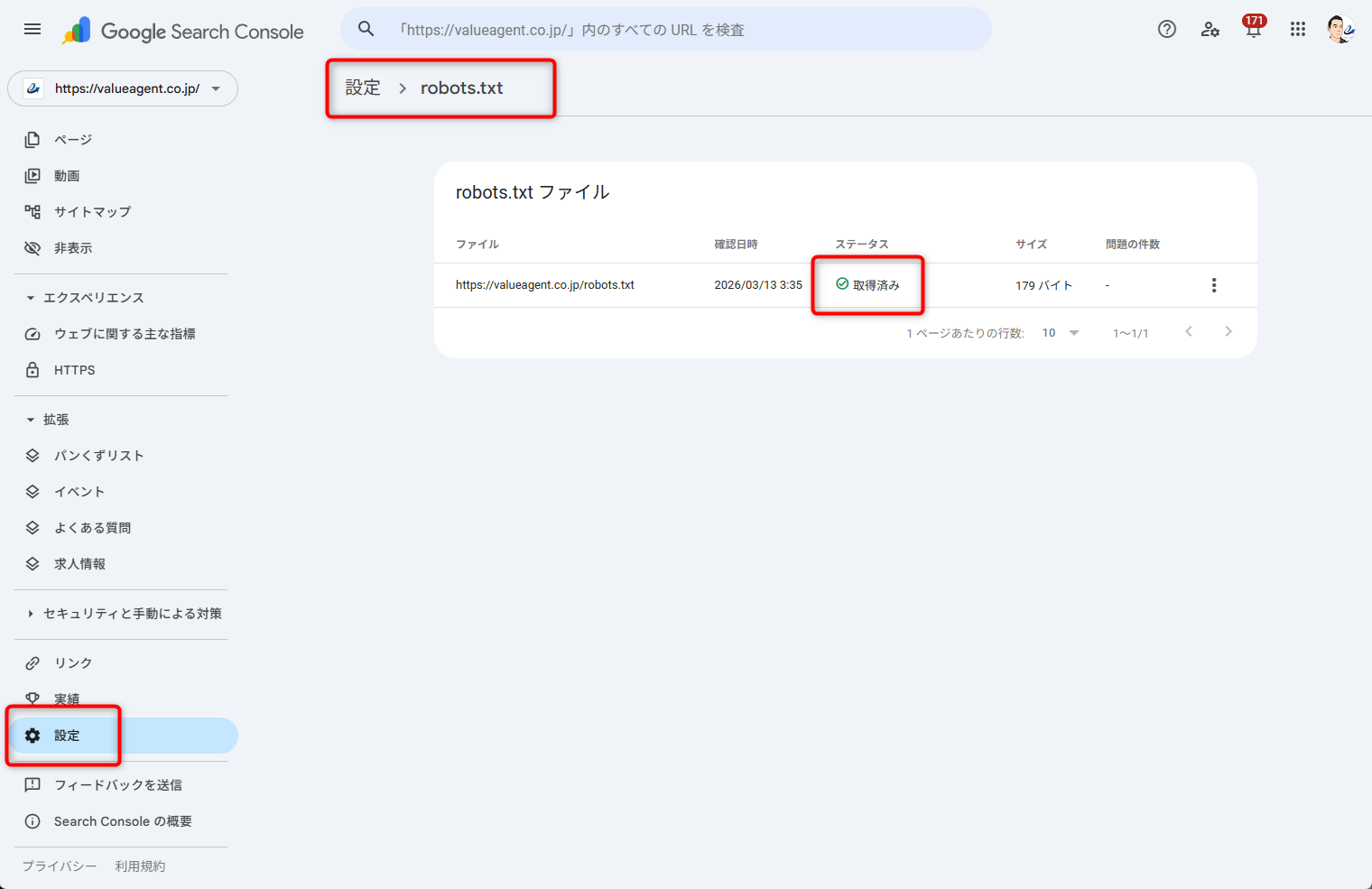Click the search magnifier icon
This screenshot has width=1372, height=889.
coord(366,29)
